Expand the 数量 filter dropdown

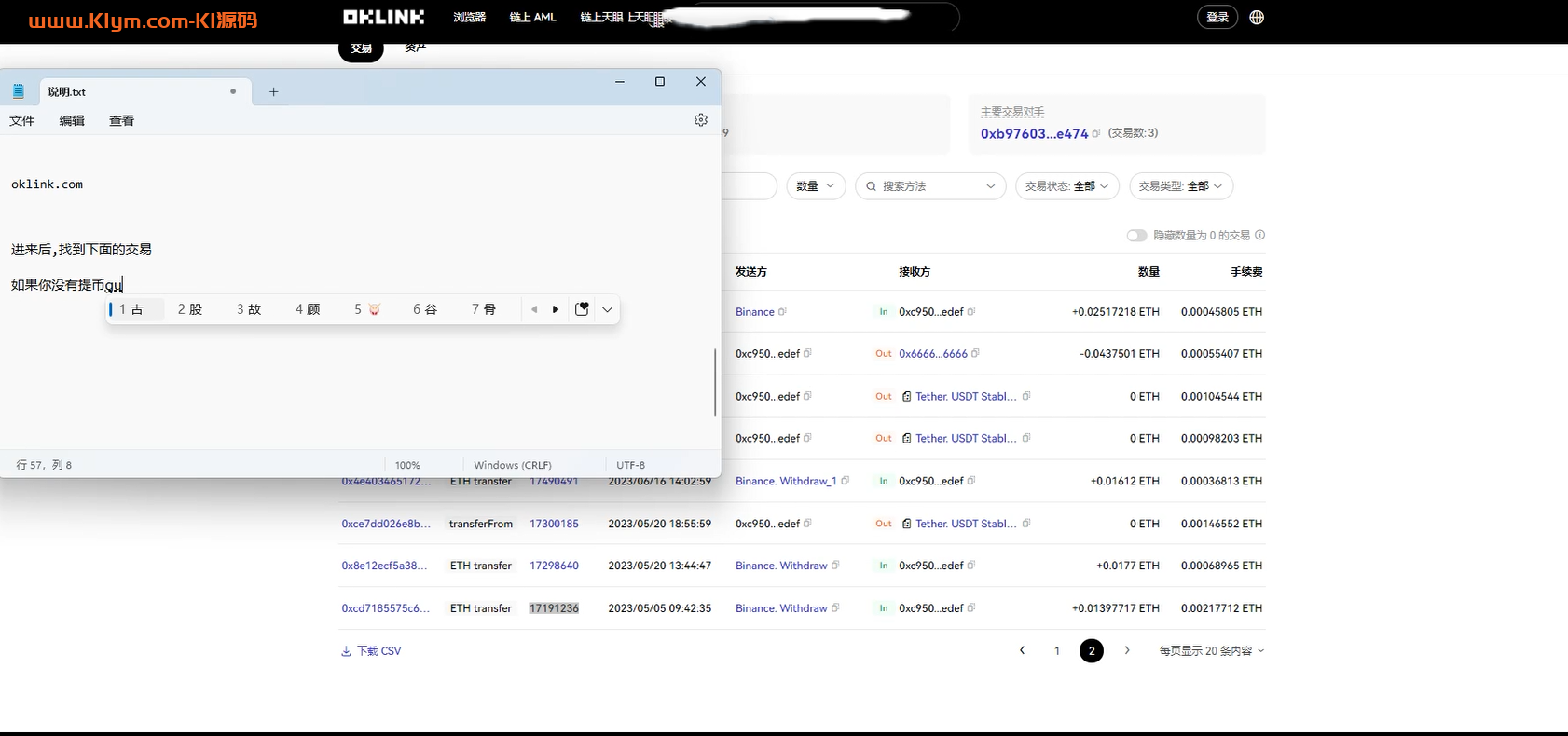coord(816,186)
